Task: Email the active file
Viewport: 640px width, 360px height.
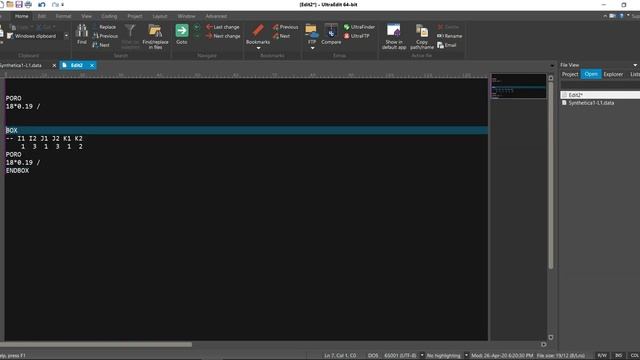Action: [x=447, y=45]
